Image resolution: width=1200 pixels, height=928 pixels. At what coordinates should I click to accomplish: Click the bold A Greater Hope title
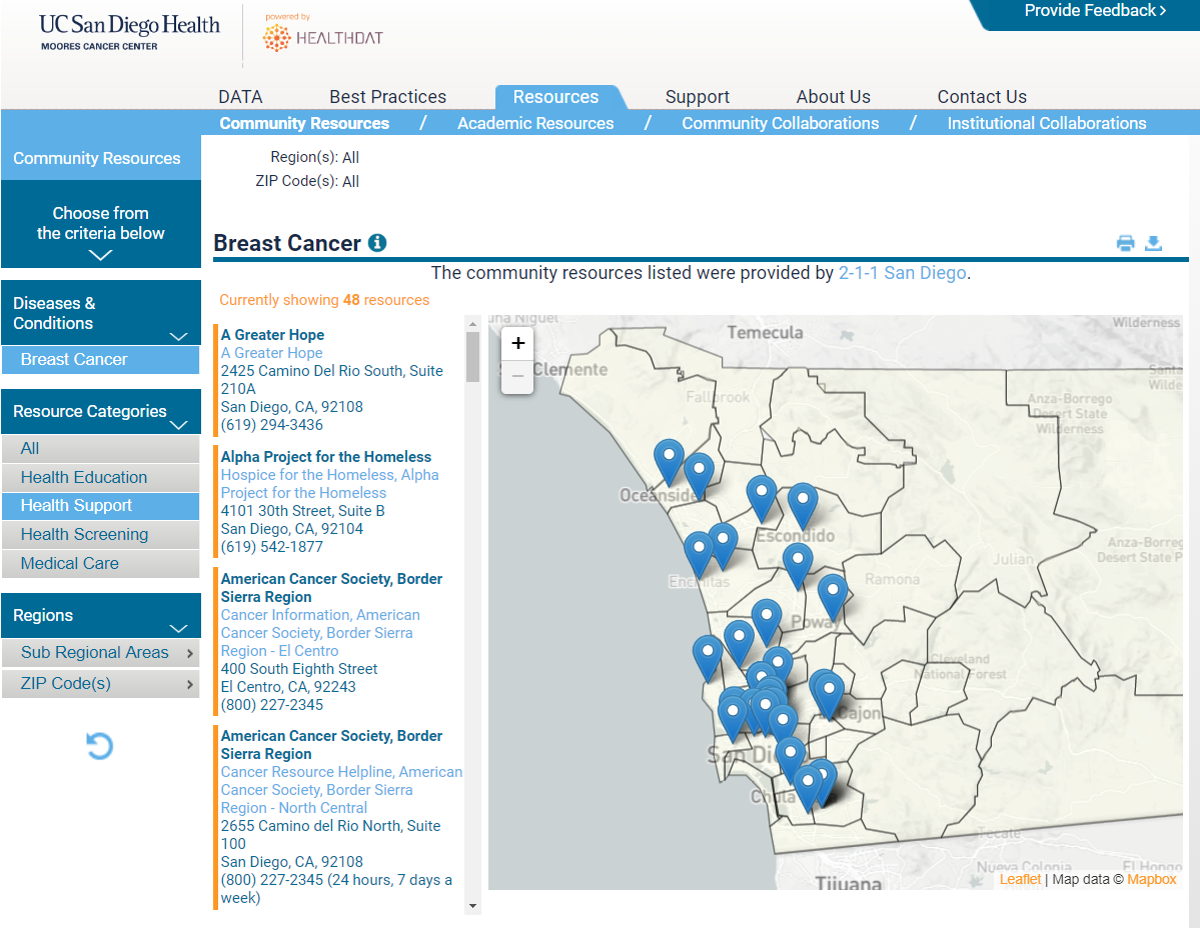click(x=273, y=335)
